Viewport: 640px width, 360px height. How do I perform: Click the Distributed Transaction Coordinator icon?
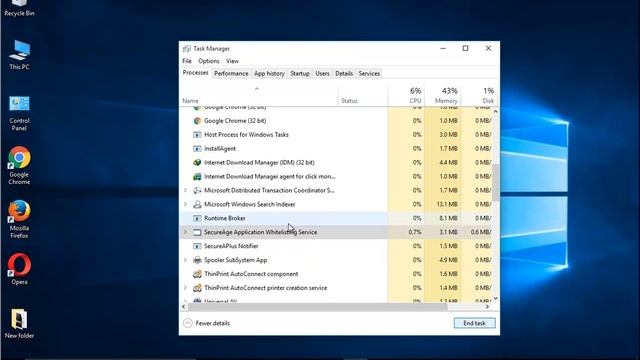pyautogui.click(x=197, y=190)
